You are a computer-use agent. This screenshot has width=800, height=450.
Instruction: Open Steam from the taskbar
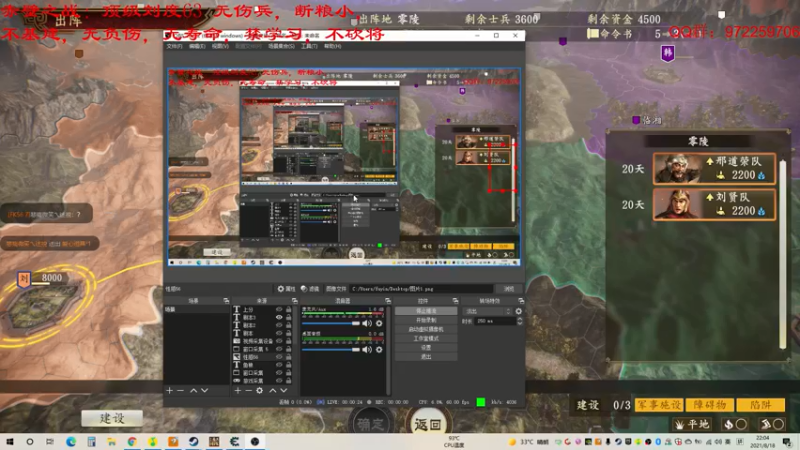tap(193, 441)
